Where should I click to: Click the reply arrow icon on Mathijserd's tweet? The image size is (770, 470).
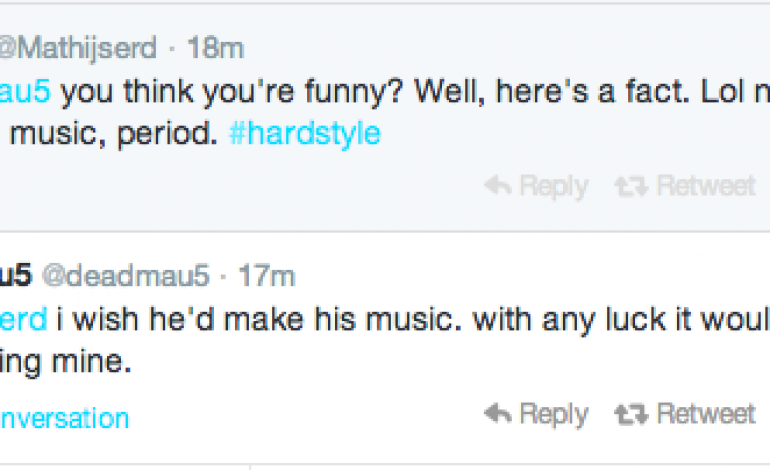pos(497,186)
